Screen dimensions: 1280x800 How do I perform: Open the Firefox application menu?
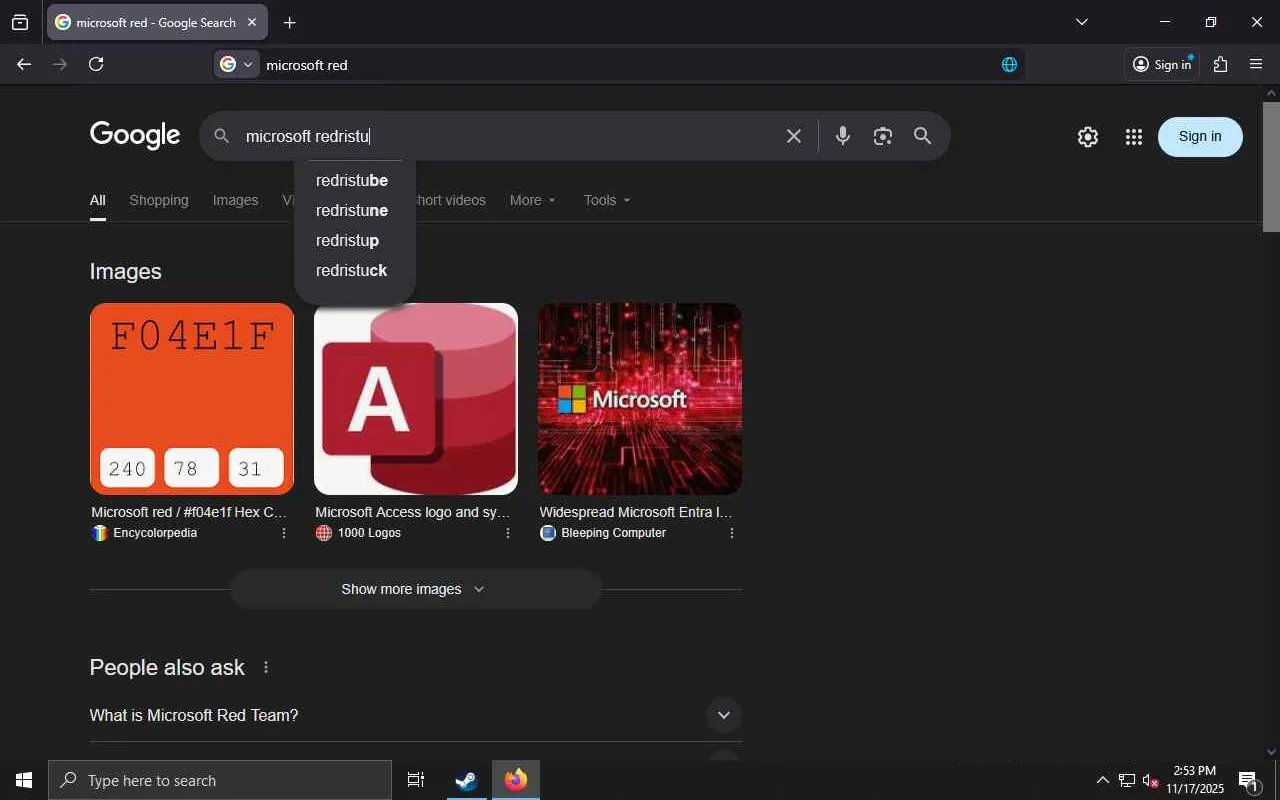pos(1256,64)
